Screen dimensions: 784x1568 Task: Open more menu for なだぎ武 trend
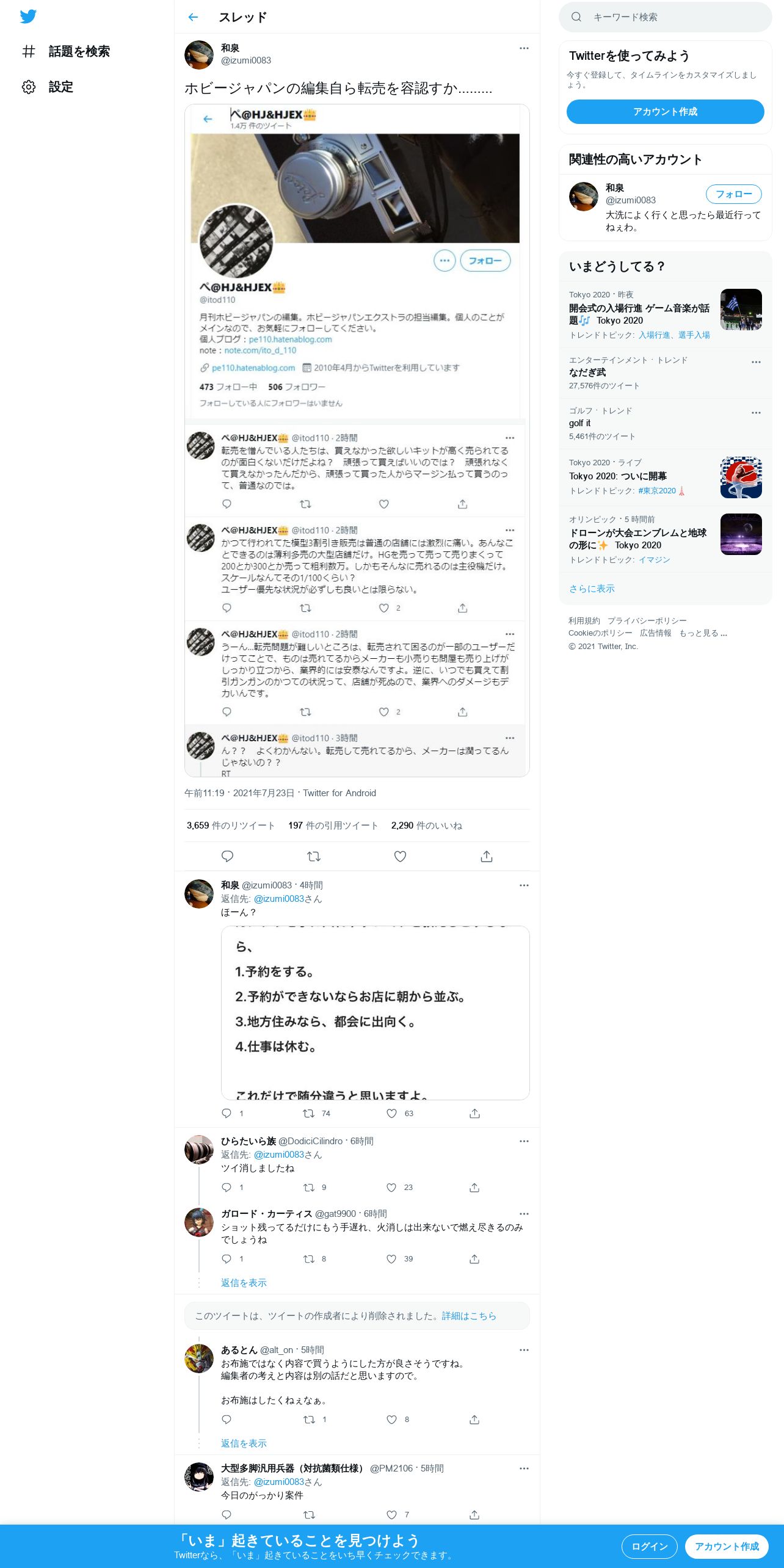[x=756, y=362]
